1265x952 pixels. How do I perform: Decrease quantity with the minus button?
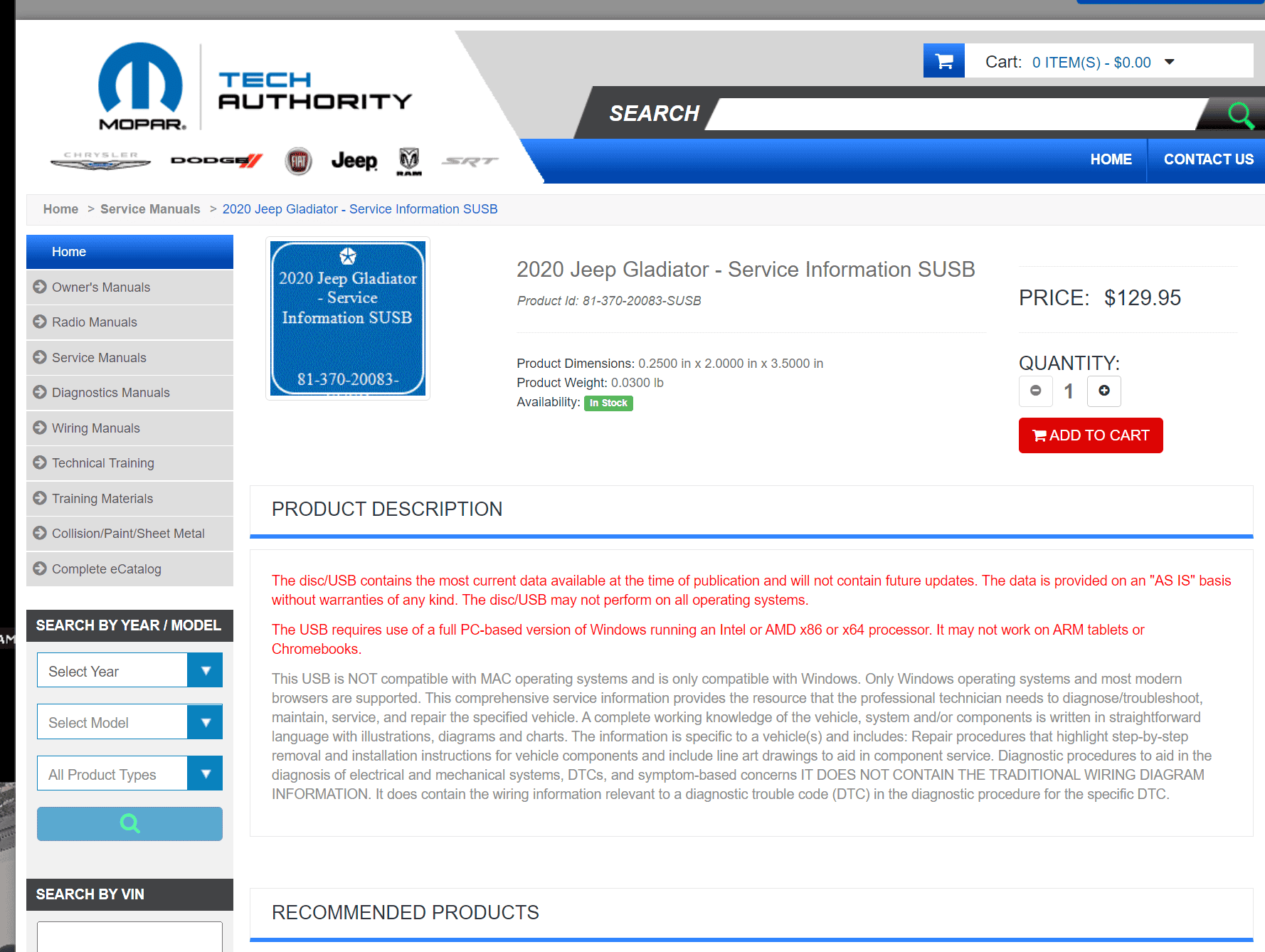click(1036, 391)
